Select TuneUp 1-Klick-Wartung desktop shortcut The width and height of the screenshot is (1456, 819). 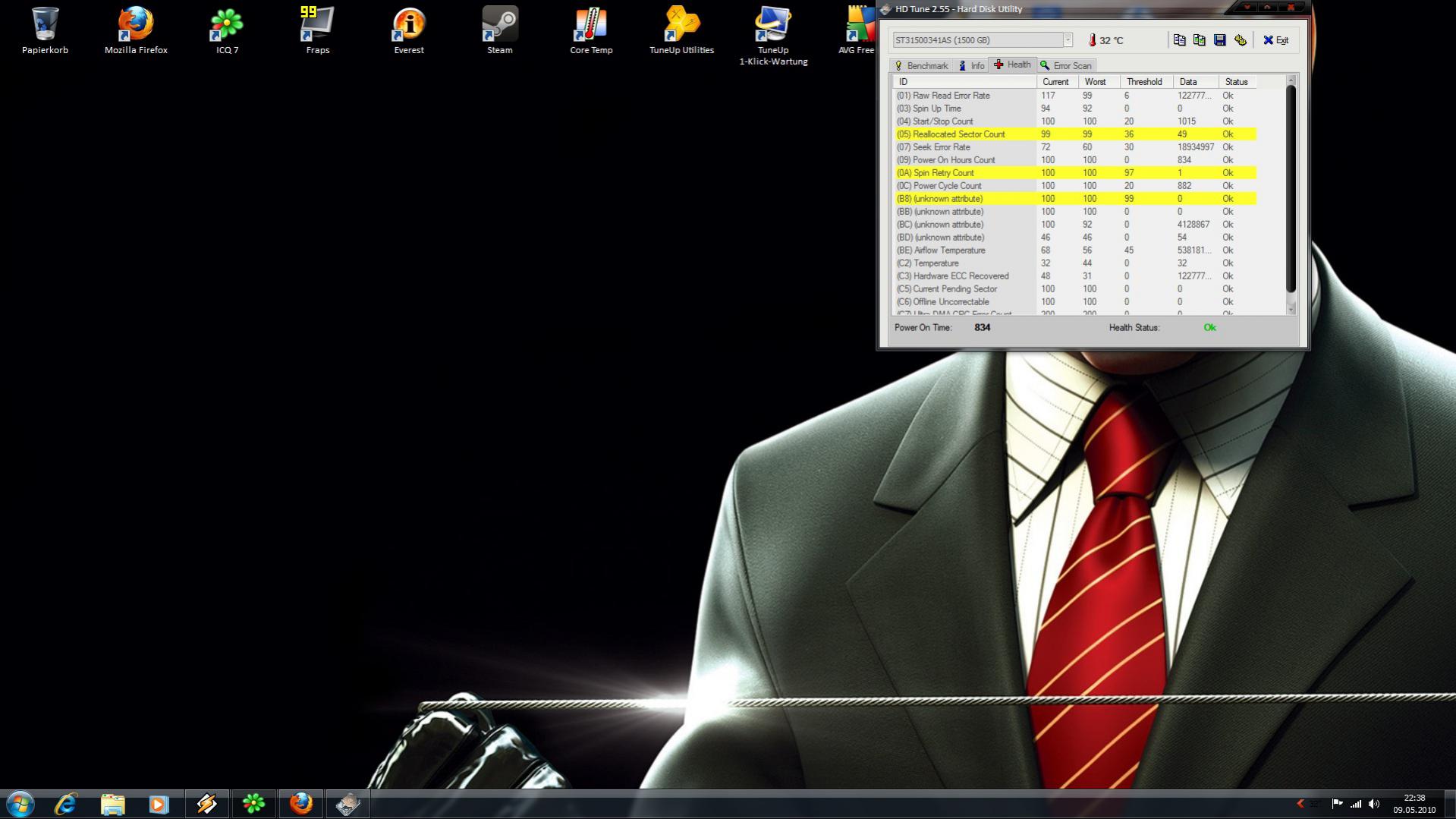(x=773, y=36)
